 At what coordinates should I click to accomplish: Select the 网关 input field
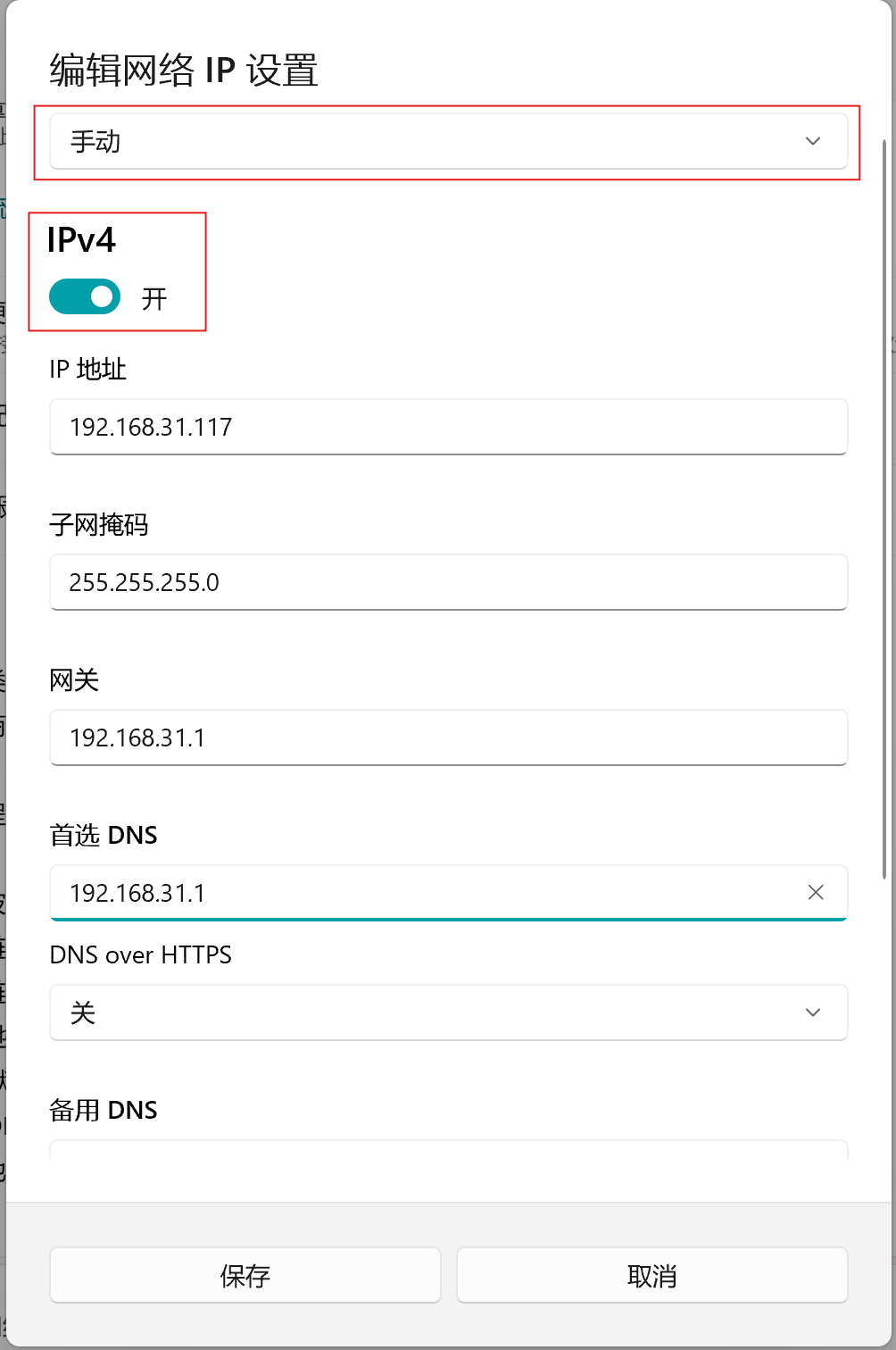446,737
